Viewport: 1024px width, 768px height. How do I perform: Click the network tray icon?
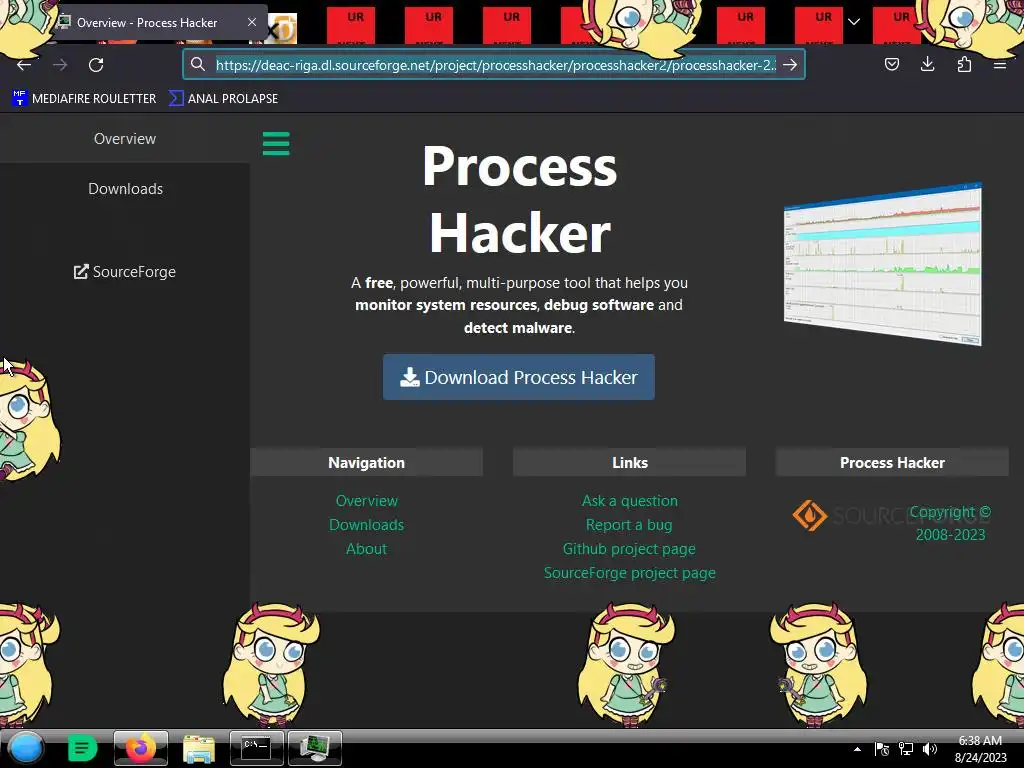click(906, 749)
